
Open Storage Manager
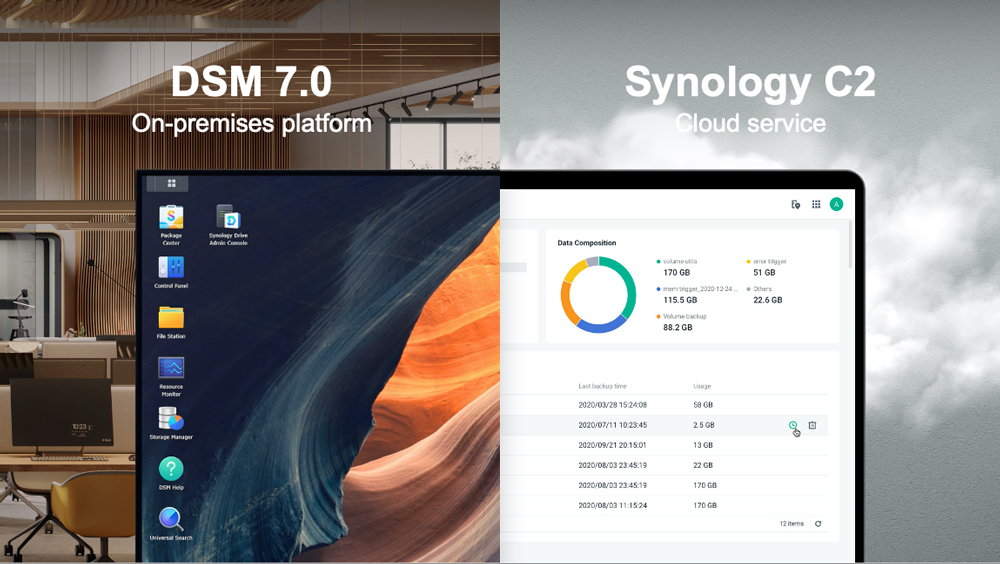pyautogui.click(x=171, y=419)
